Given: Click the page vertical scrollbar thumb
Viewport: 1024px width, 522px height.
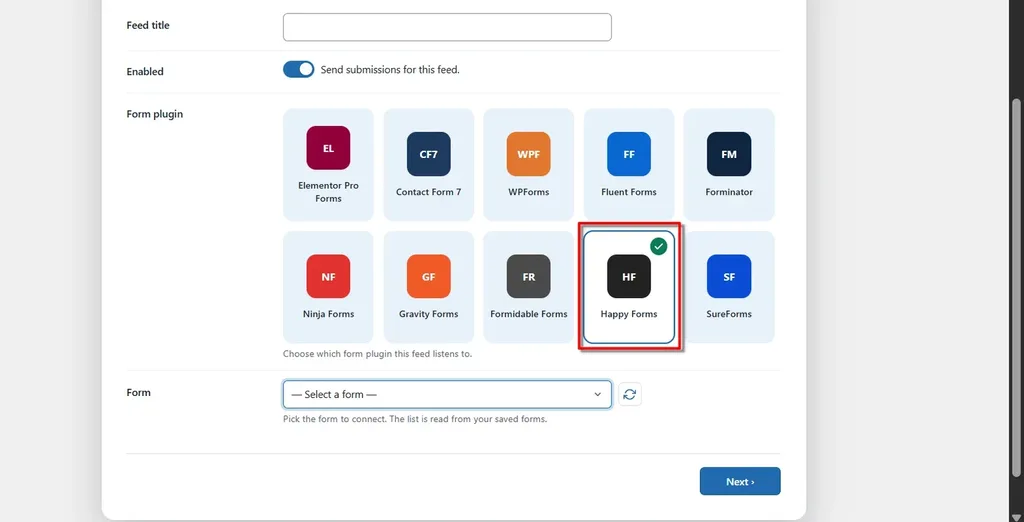Looking at the screenshot, I should tap(1016, 287).
